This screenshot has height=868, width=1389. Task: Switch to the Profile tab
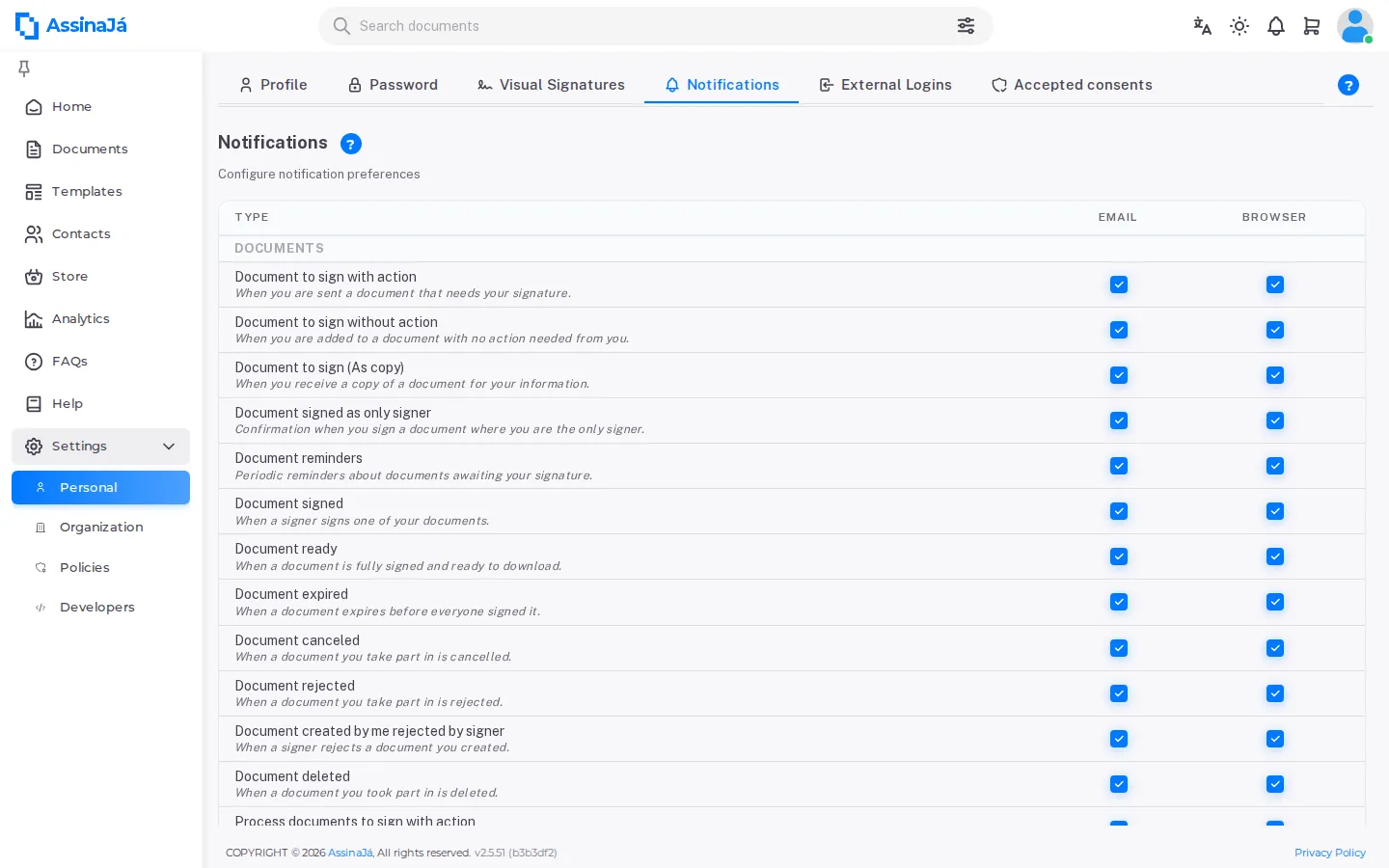(x=273, y=85)
